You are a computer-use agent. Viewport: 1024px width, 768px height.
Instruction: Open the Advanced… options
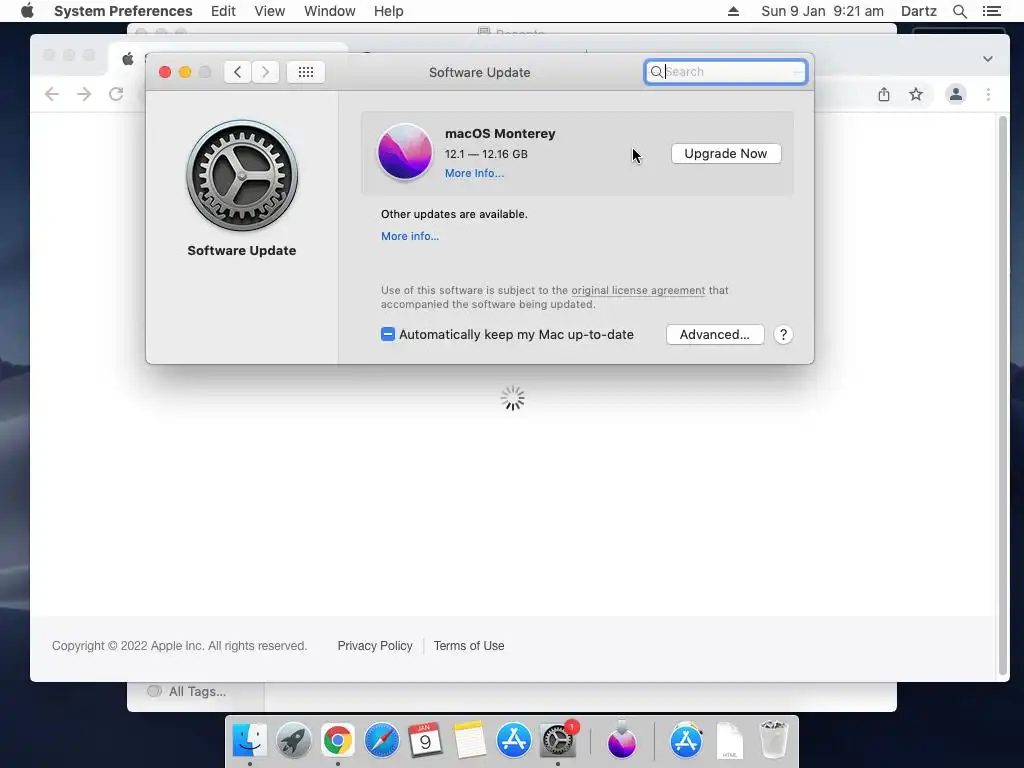coord(714,334)
